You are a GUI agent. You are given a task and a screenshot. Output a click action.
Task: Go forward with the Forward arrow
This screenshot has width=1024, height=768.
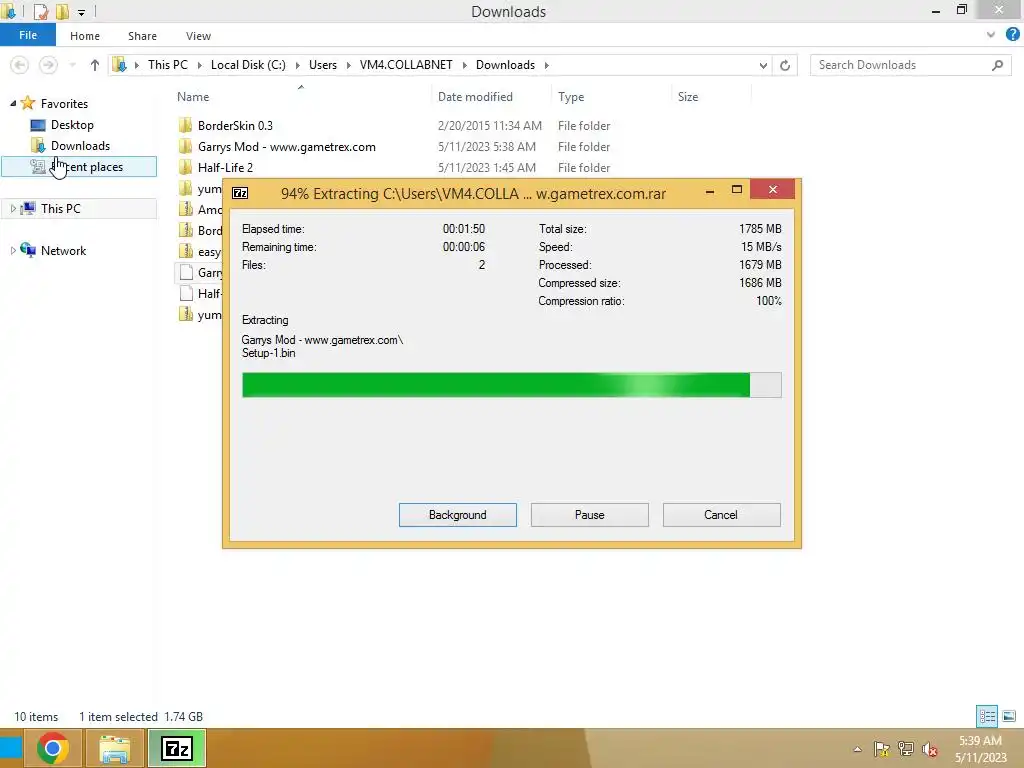click(48, 65)
